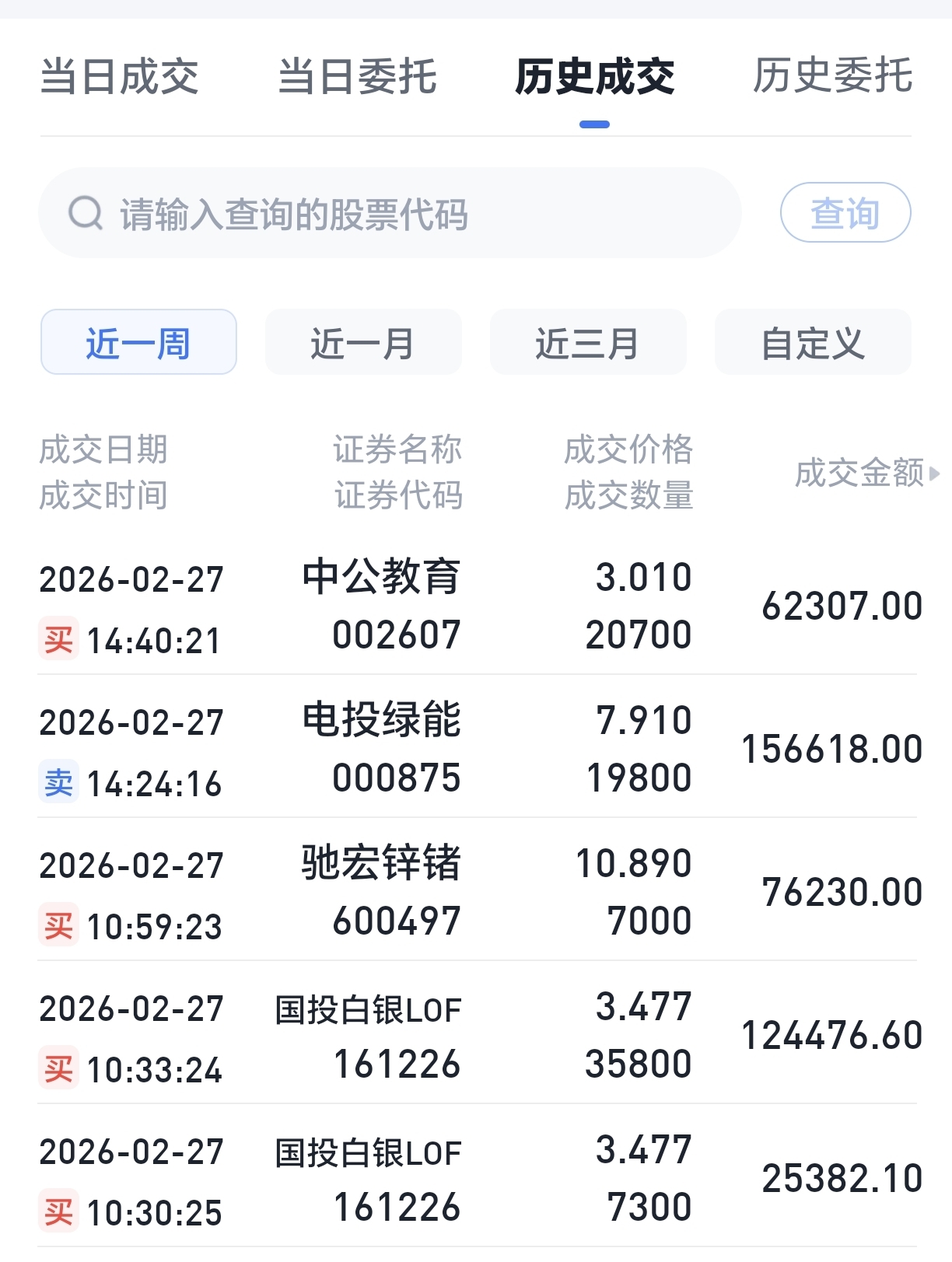This screenshot has width=952, height=1262.
Task: Click the 买 badge at 10:33:24
Action: pyautogui.click(x=58, y=1068)
